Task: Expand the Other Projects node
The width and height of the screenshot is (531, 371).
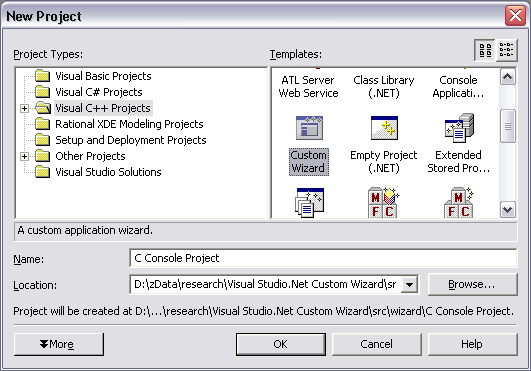Action: click(24, 156)
